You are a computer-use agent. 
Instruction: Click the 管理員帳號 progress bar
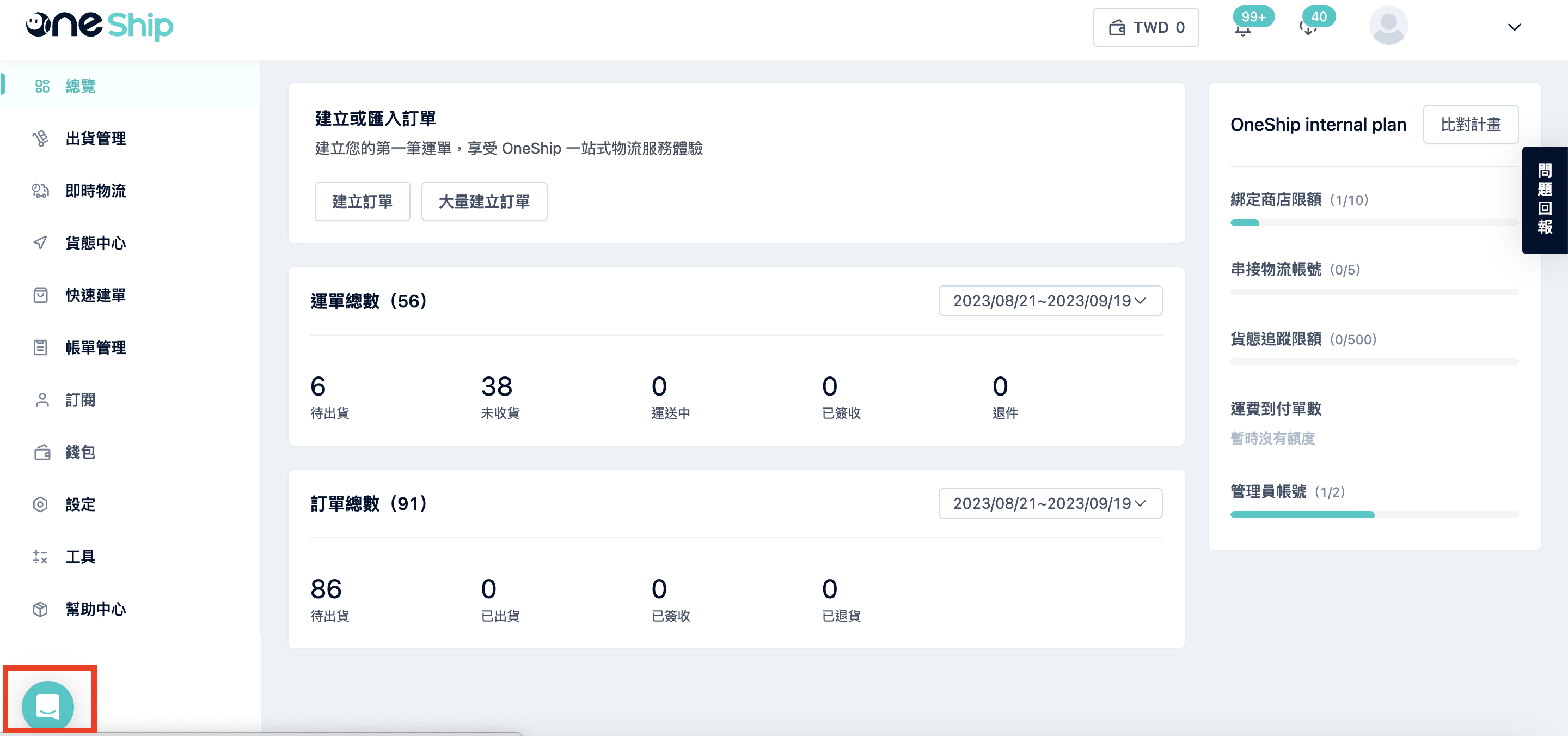pos(1374,514)
